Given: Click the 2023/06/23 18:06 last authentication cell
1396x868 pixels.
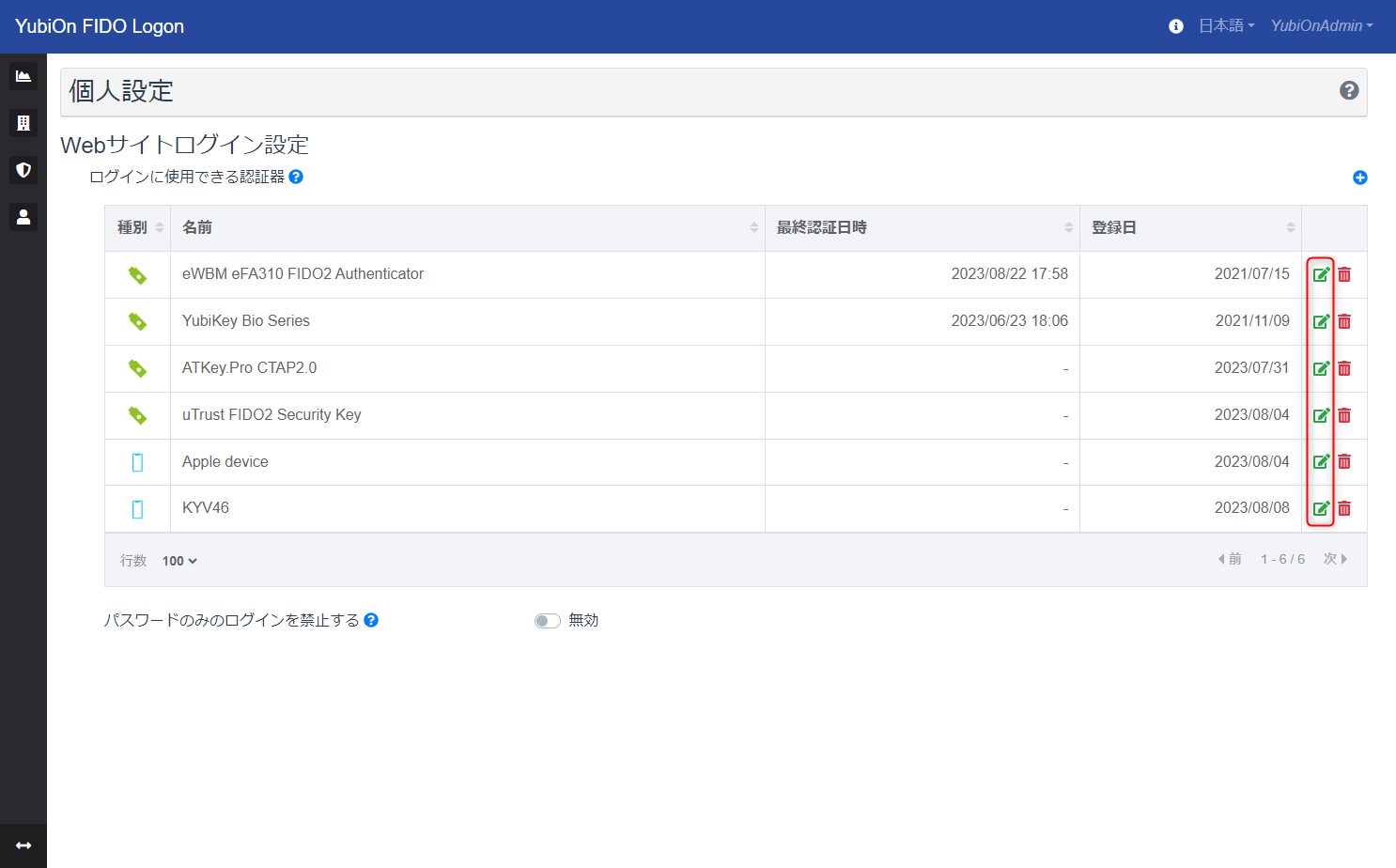Looking at the screenshot, I should [x=923, y=321].
